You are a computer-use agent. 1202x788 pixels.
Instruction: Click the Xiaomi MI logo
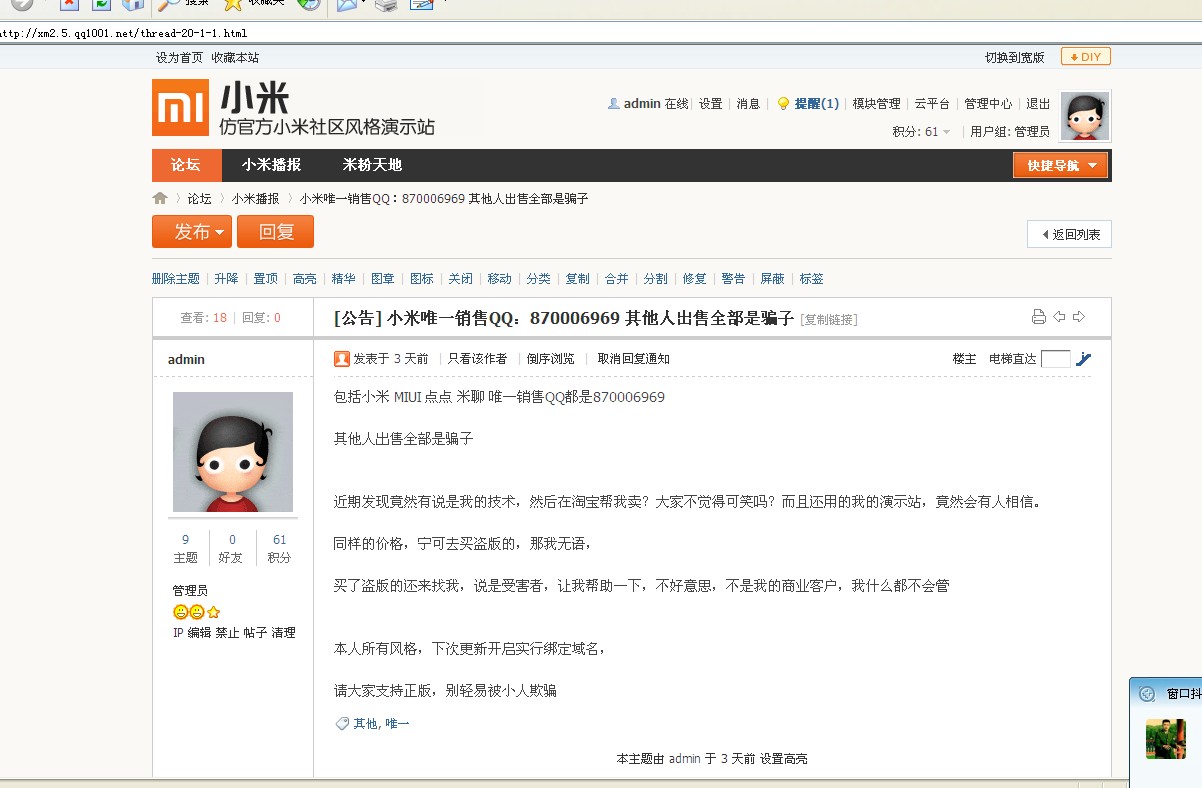point(180,107)
